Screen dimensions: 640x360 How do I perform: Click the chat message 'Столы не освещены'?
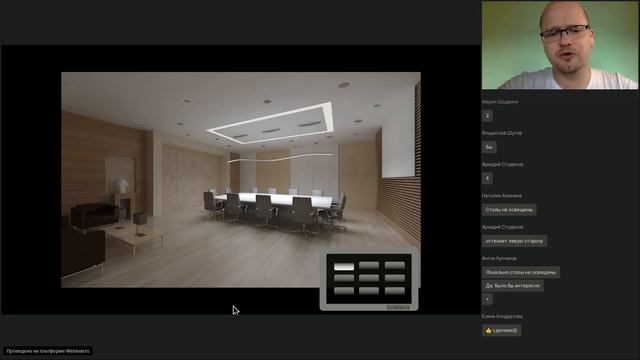click(509, 210)
